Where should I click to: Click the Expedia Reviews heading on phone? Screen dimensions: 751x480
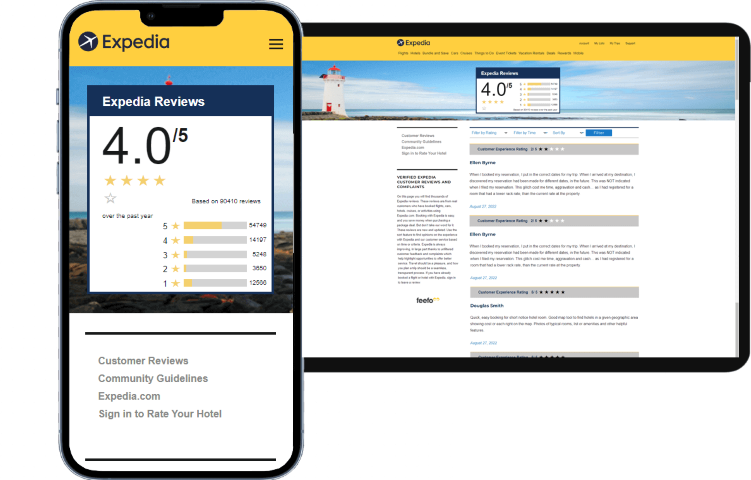[153, 102]
